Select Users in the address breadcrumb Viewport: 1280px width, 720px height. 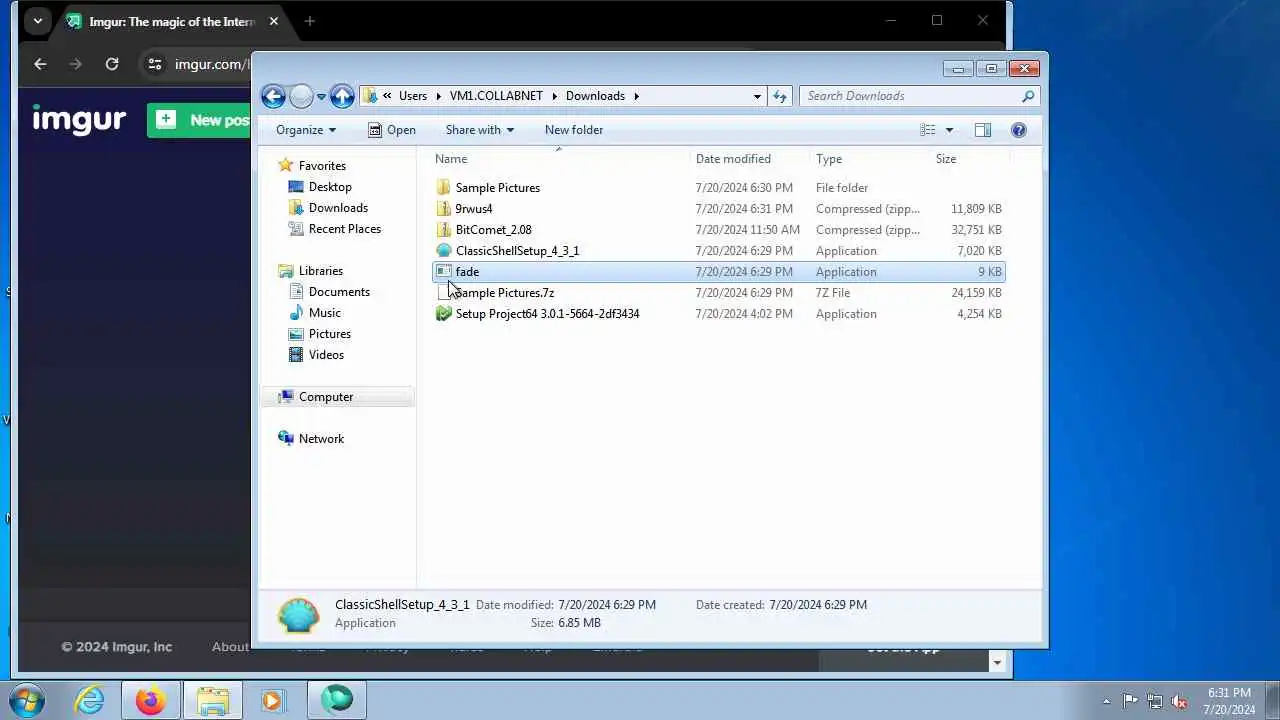413,96
